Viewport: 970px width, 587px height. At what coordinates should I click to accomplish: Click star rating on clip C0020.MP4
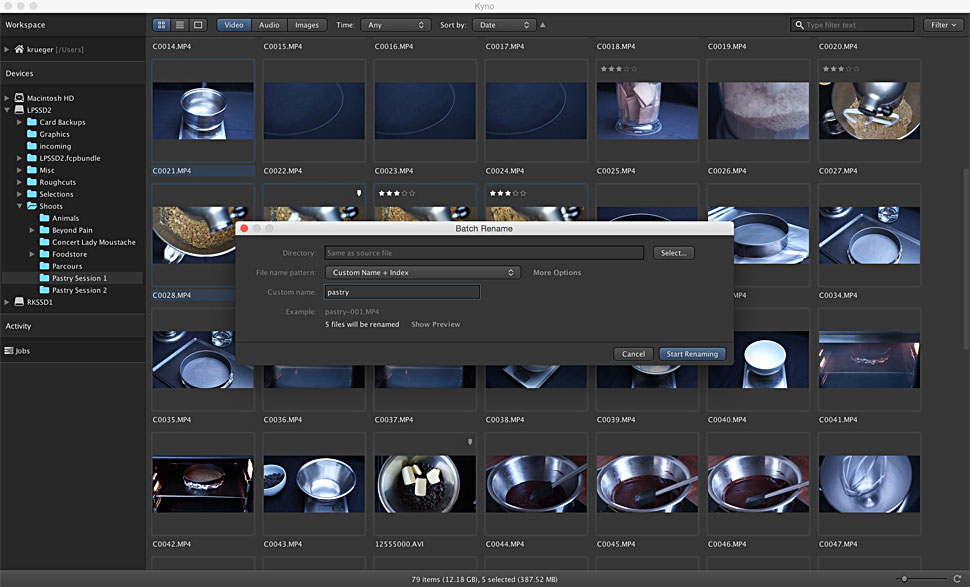click(x=841, y=69)
